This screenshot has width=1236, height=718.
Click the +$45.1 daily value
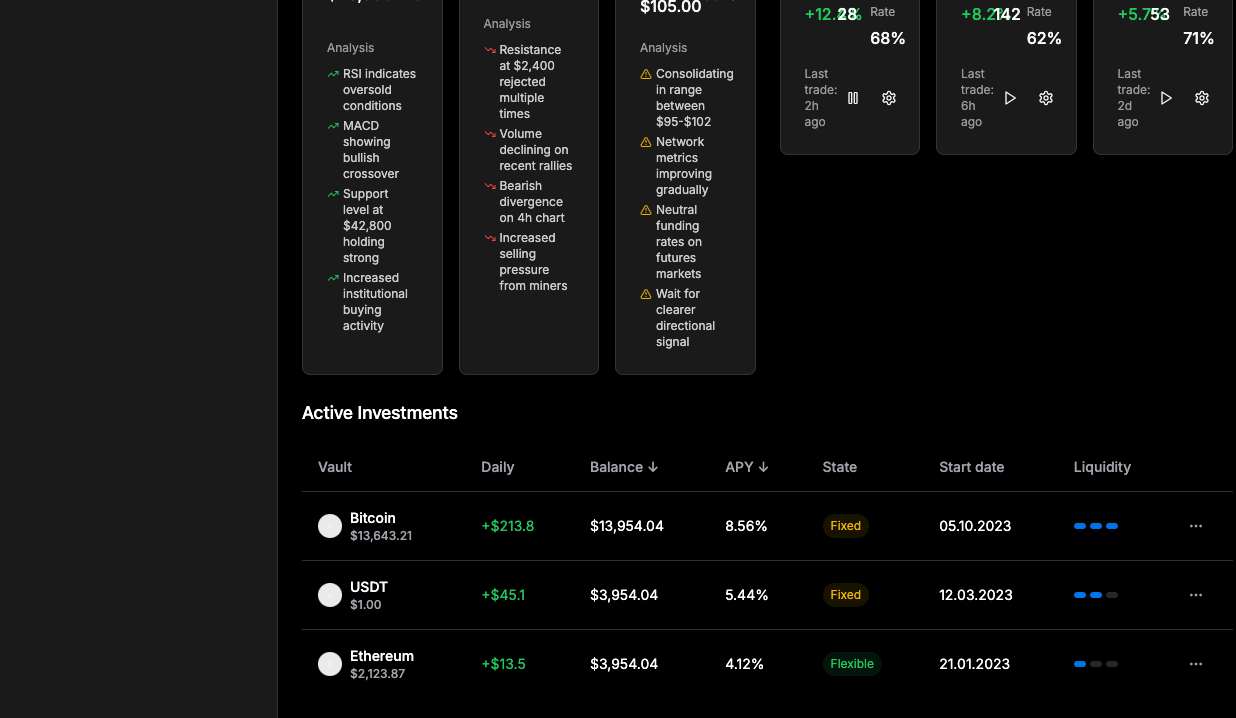[x=503, y=595]
